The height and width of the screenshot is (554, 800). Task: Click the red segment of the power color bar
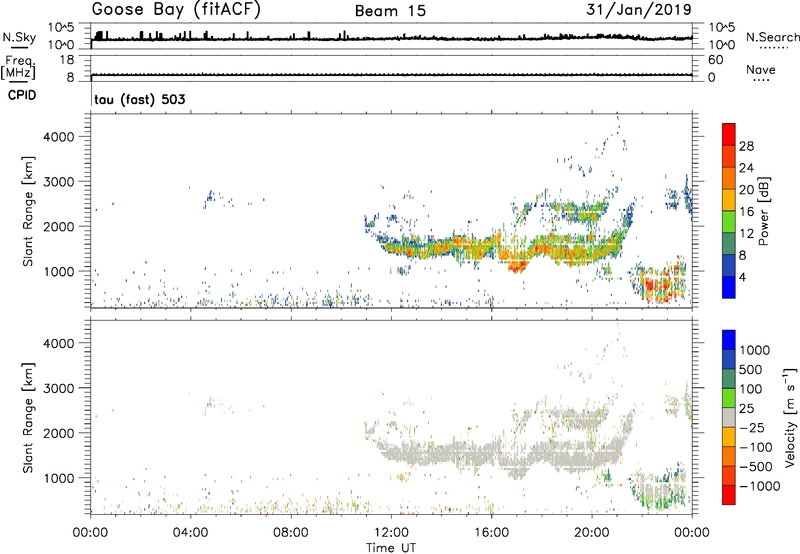(729, 134)
